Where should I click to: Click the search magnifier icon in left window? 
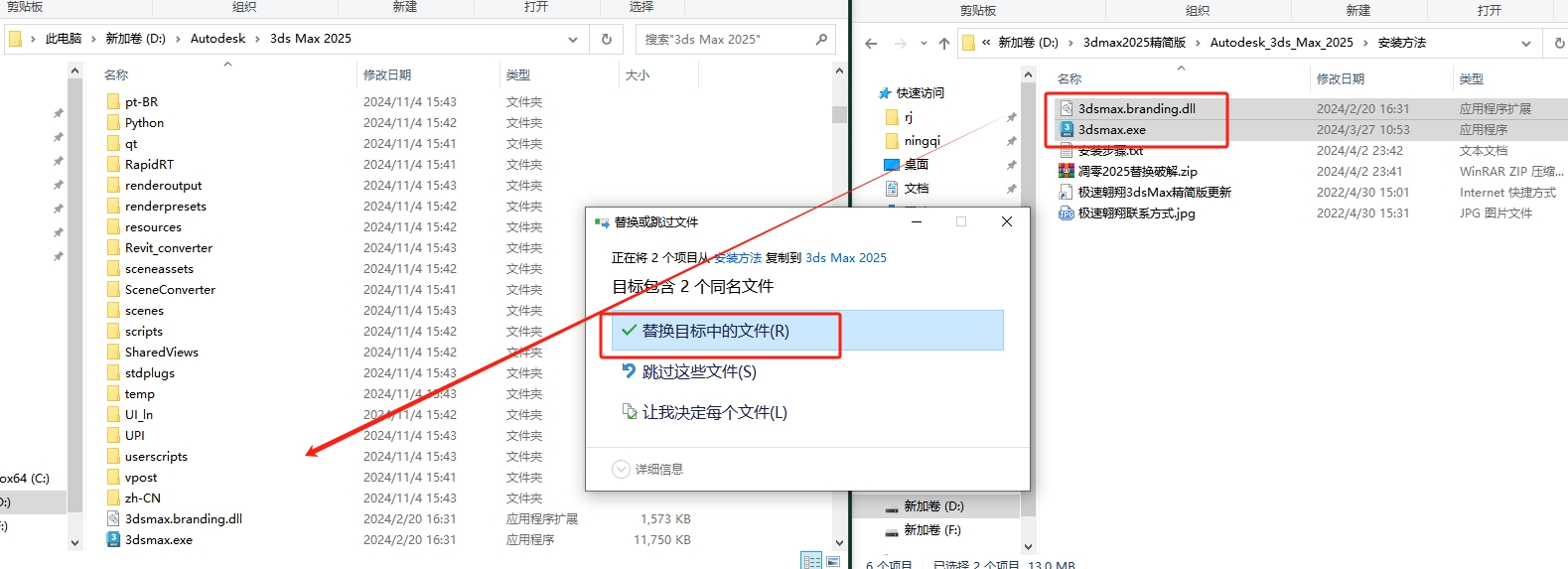821,40
